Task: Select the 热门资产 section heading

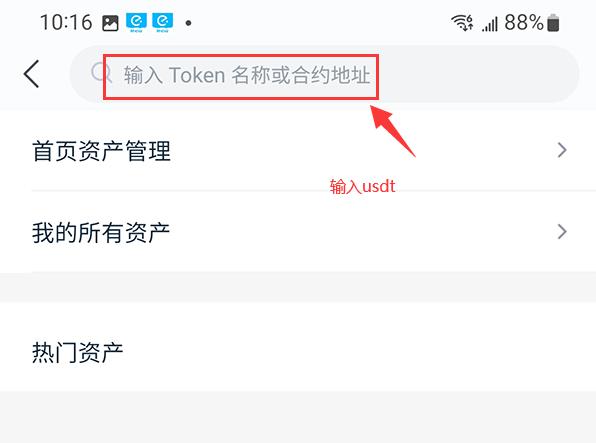Action: (78, 352)
